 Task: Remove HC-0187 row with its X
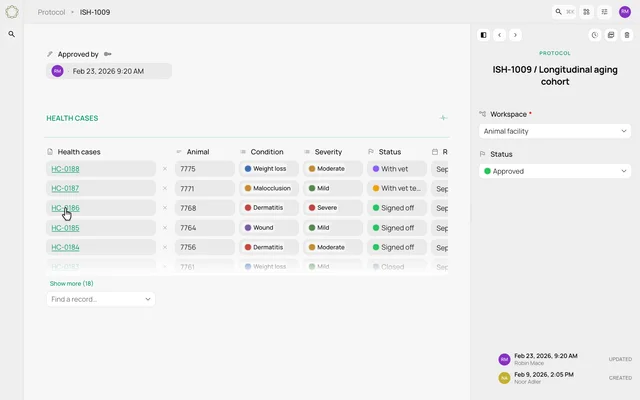(x=165, y=188)
